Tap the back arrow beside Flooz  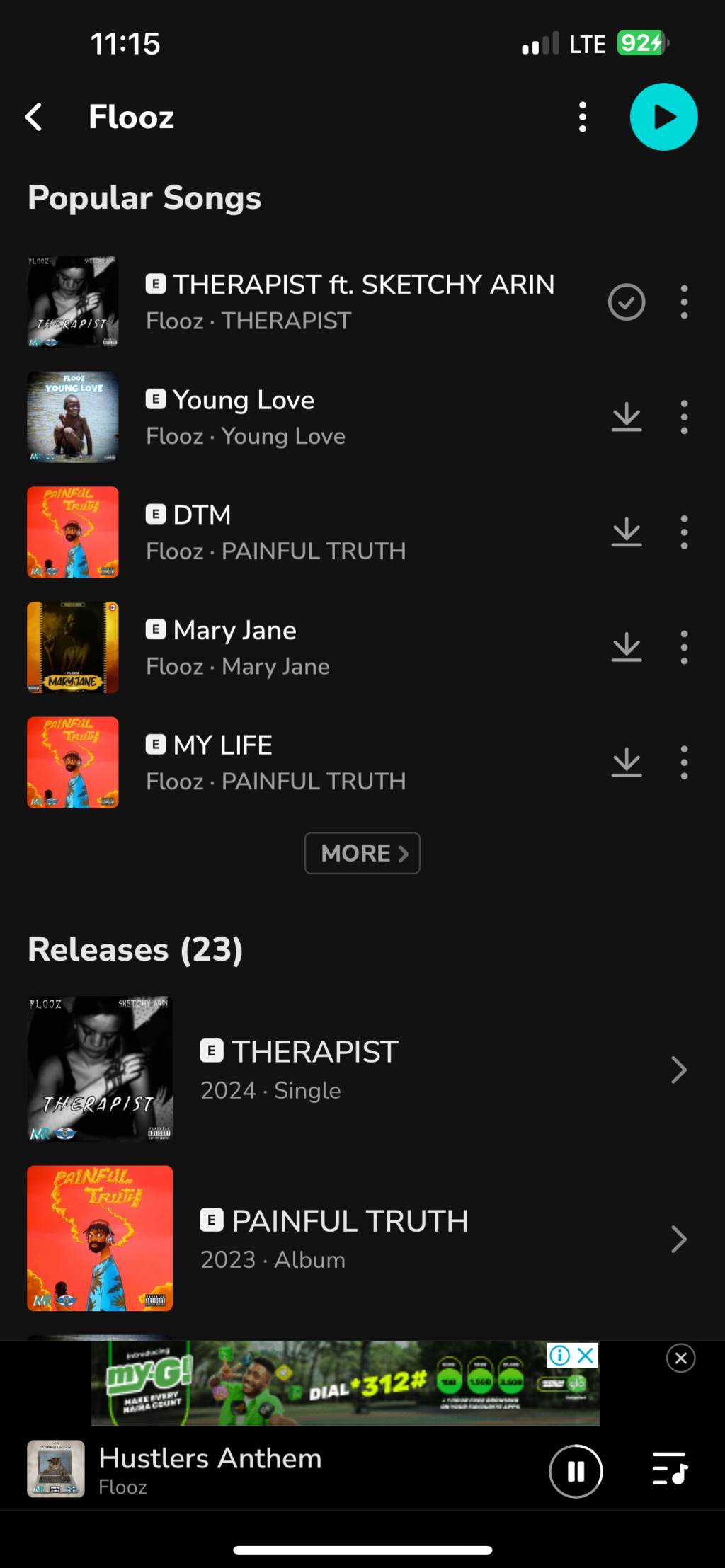point(33,117)
